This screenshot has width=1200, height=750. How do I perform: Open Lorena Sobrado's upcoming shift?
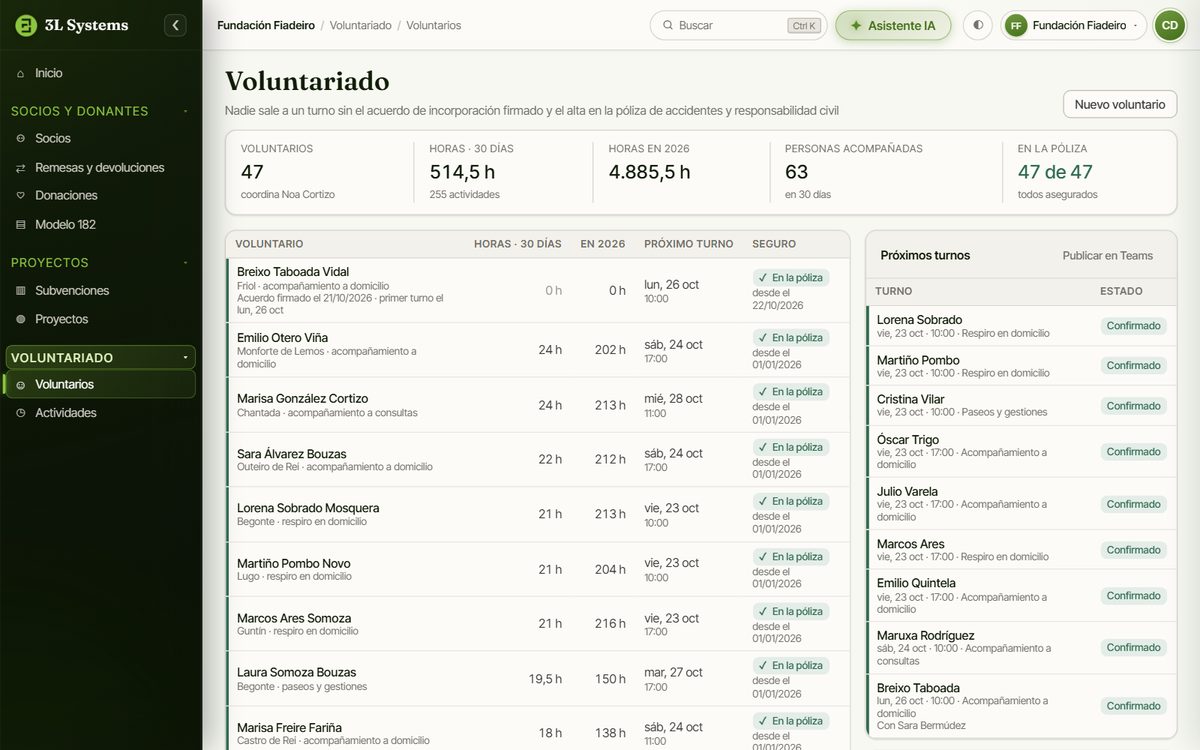(x=1021, y=326)
